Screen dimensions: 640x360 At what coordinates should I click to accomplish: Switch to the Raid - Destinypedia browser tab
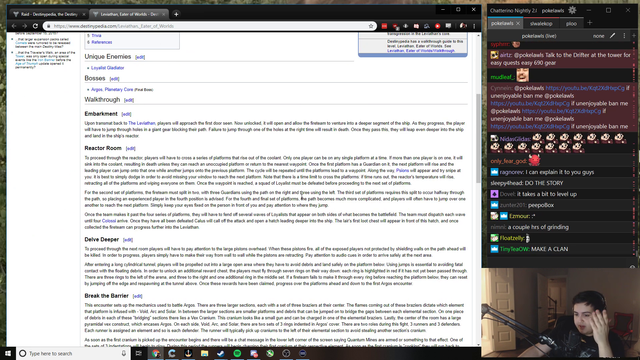tap(49, 14)
